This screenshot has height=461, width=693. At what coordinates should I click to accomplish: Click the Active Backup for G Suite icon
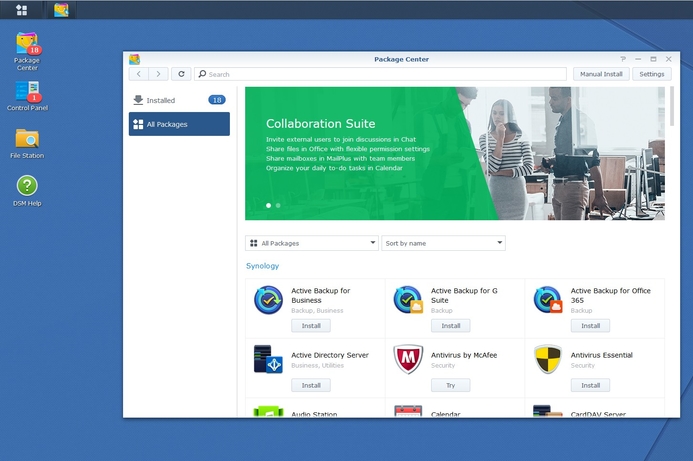coord(408,300)
